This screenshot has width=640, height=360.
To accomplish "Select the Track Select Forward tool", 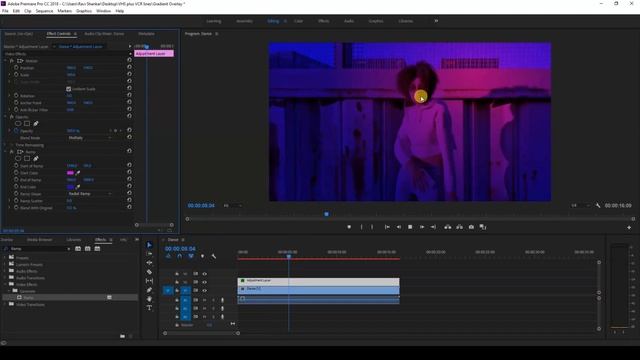I will click(149, 254).
